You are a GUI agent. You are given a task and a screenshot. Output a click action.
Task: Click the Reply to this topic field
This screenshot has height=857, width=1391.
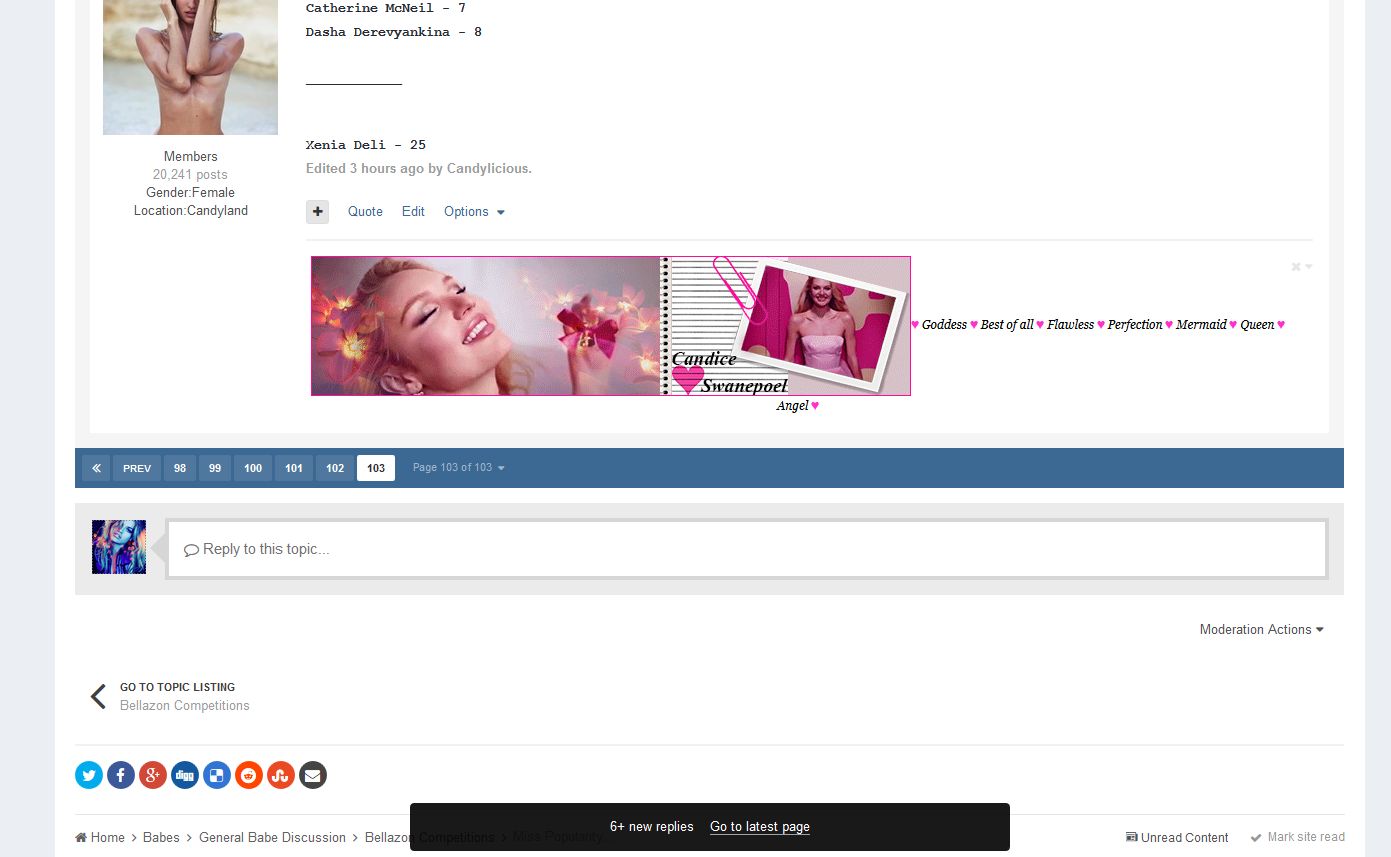(x=746, y=549)
